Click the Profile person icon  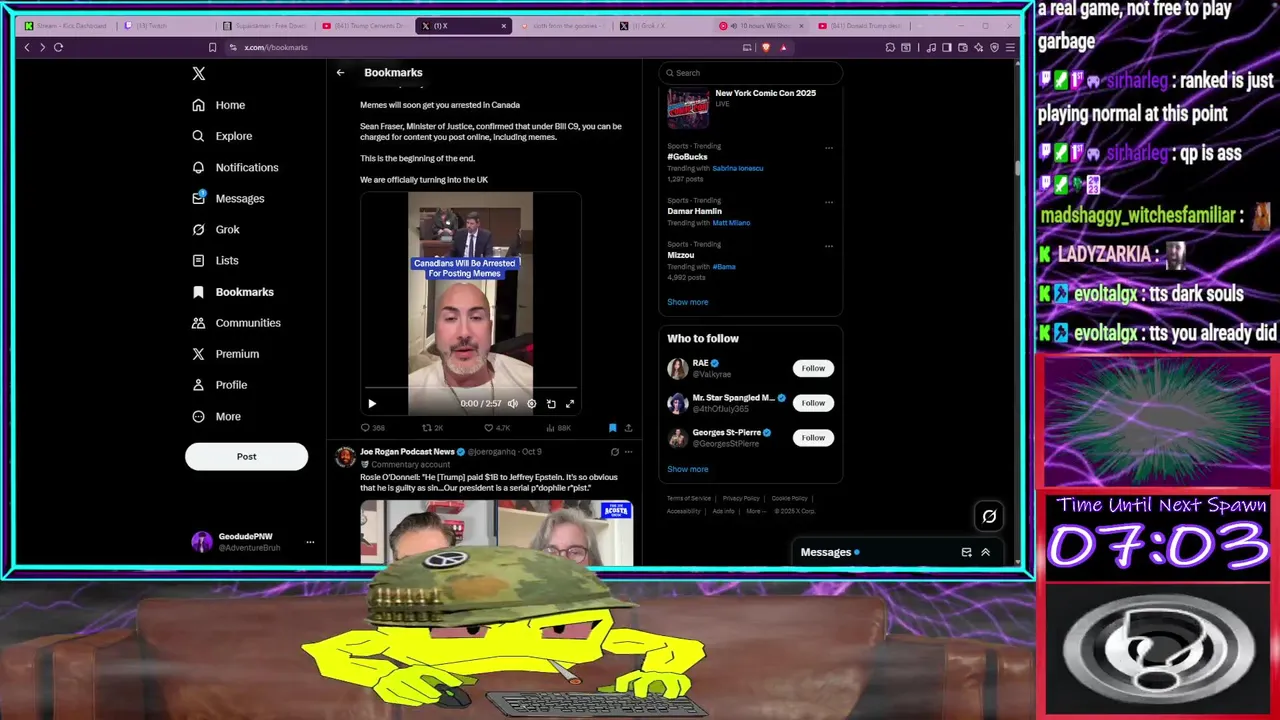click(198, 385)
